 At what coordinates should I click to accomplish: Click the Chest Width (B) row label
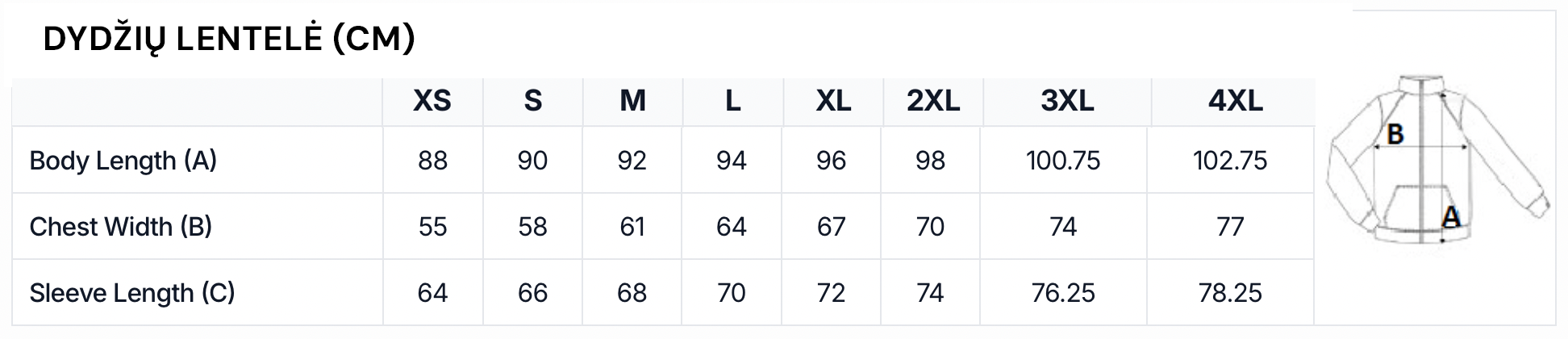pos(120,227)
